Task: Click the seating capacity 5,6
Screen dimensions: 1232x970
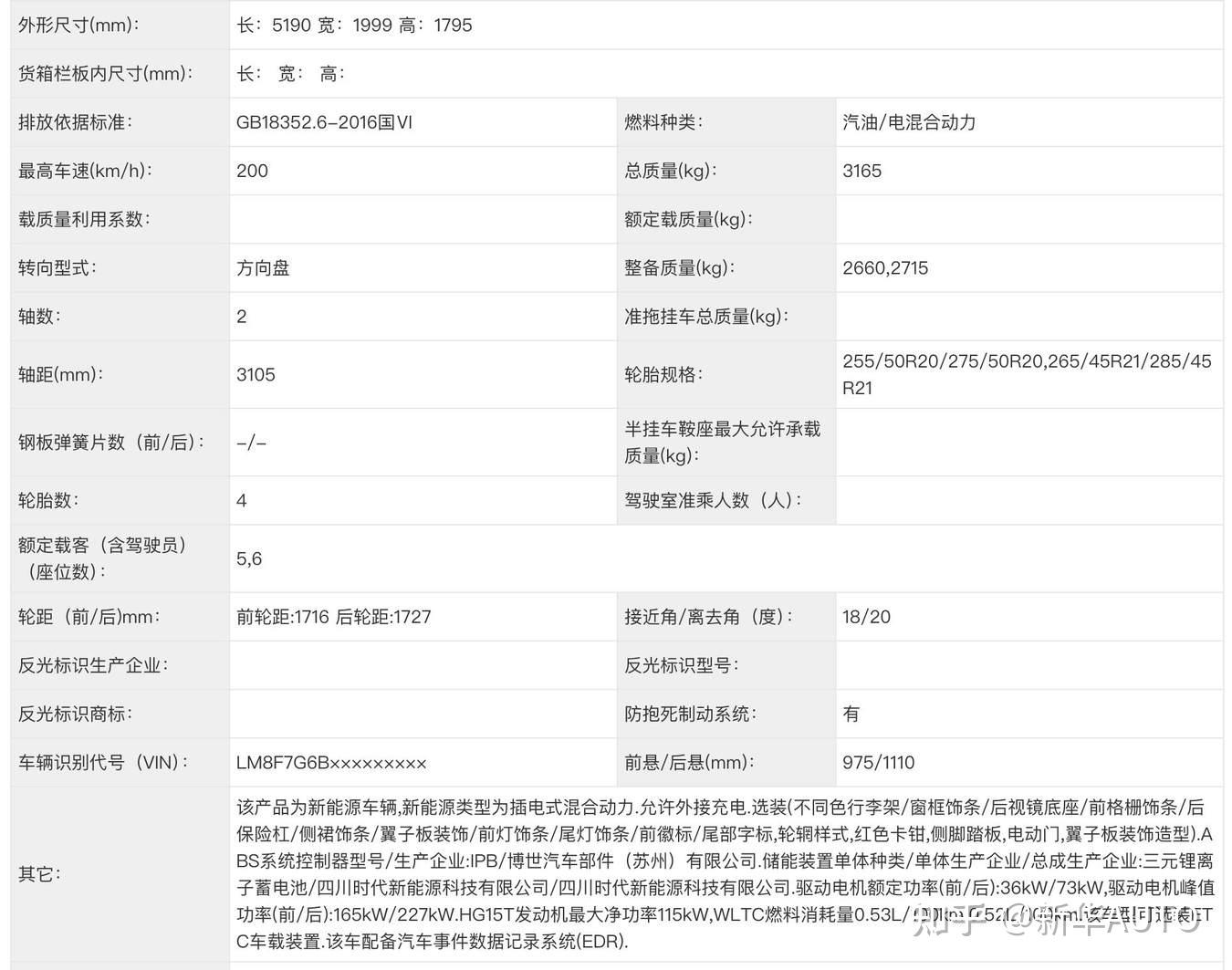Action: click(x=247, y=558)
